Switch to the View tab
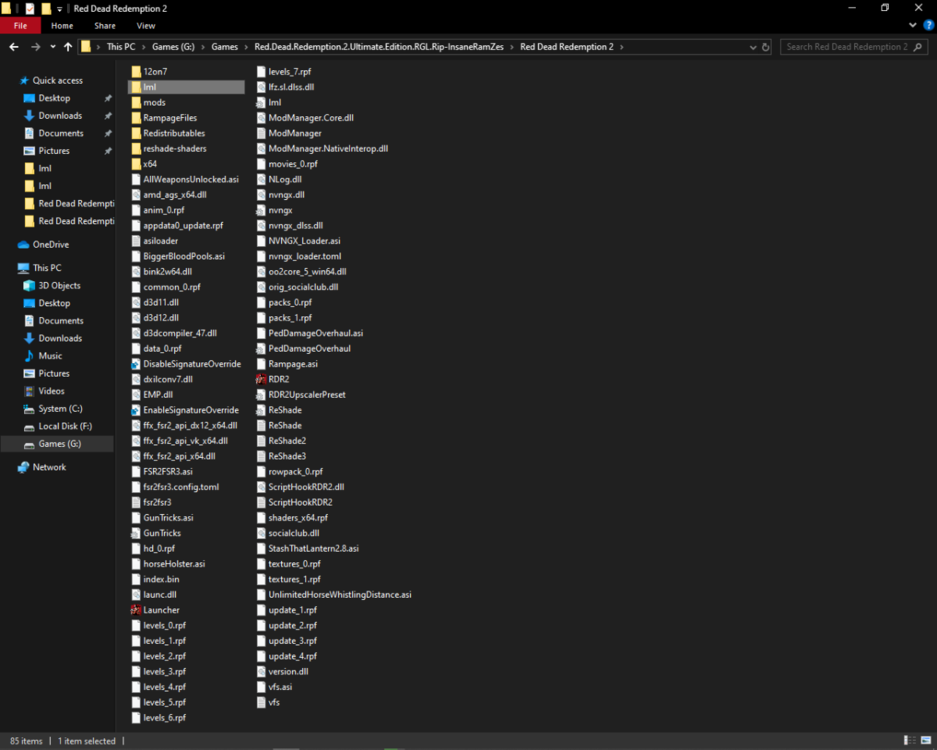 point(146,25)
